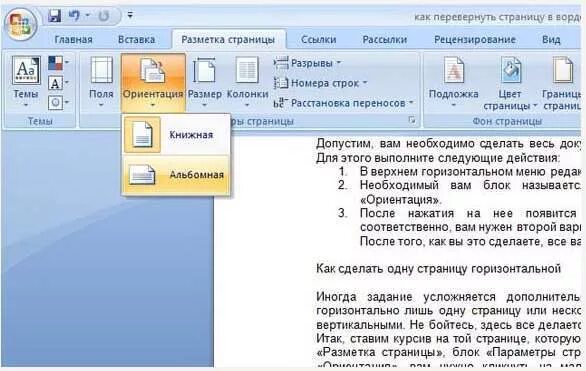Choose Книжная portrait orientation
This screenshot has width=586, height=371.
tap(176, 135)
